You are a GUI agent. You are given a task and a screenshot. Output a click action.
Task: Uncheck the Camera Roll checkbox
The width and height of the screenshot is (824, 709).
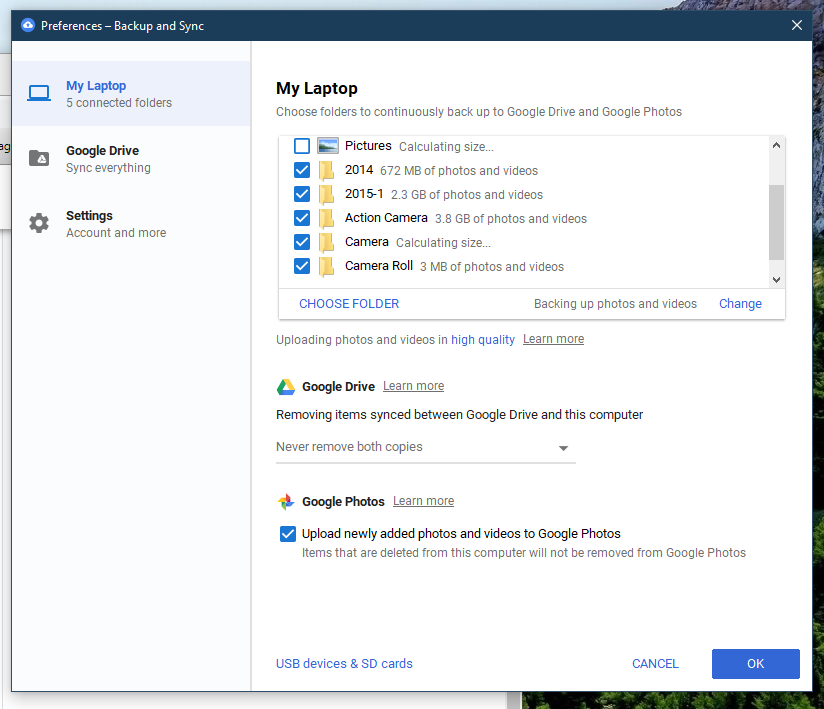pyautogui.click(x=302, y=266)
